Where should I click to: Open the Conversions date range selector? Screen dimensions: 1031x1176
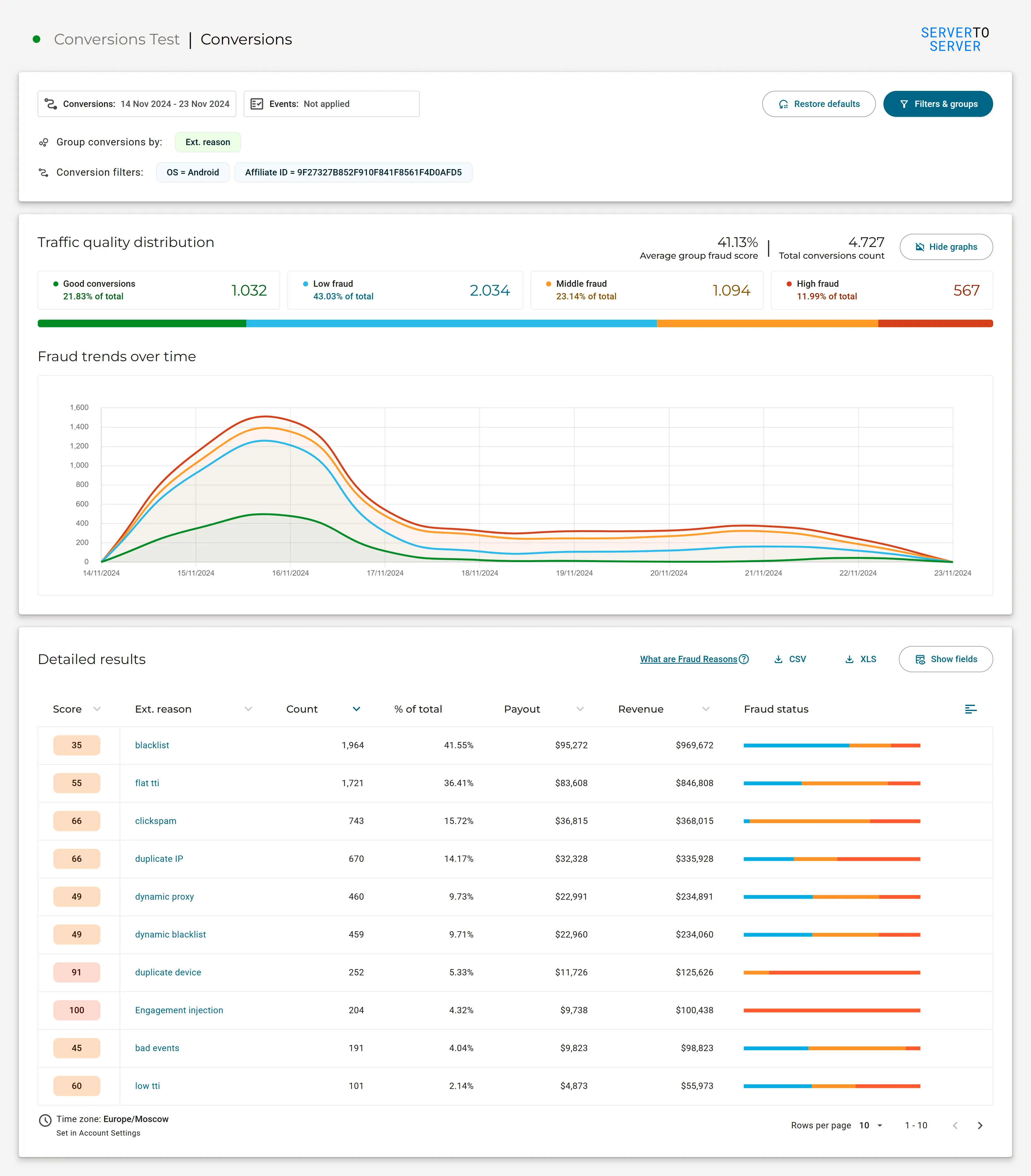click(137, 104)
